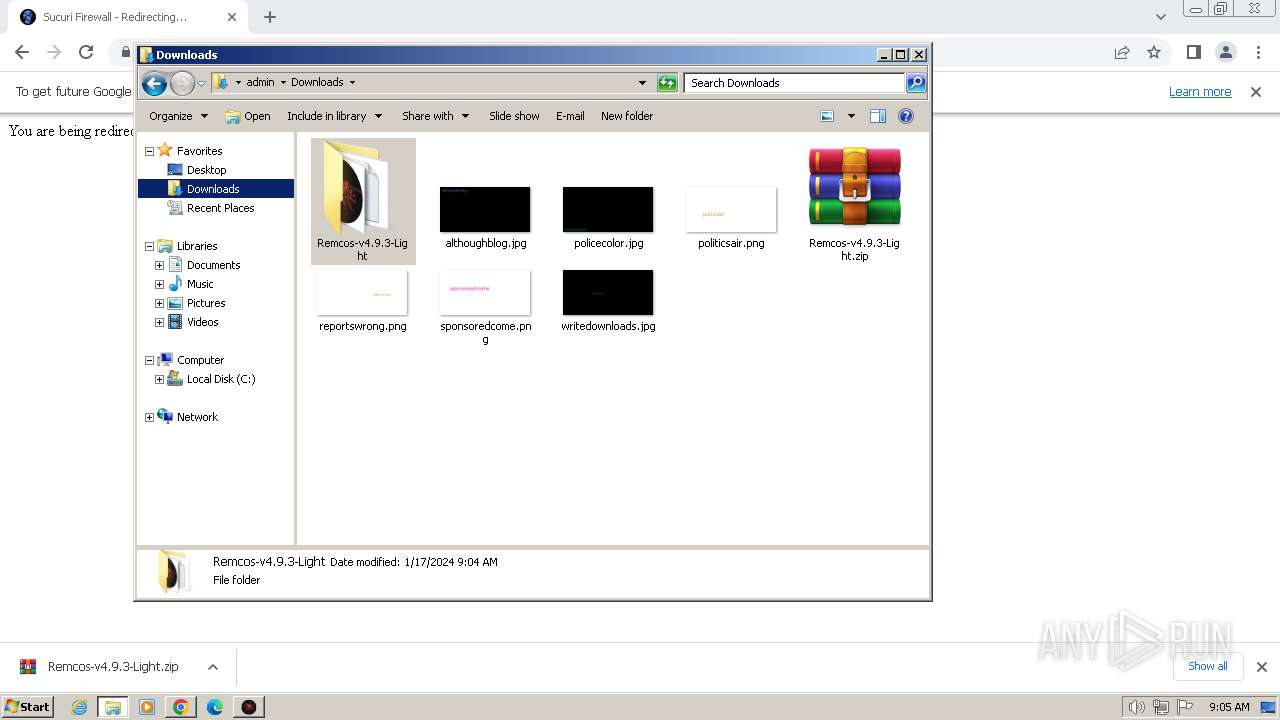Select the Remcos-v4.9.3-Light.zip WinRAR icon

pos(854,187)
